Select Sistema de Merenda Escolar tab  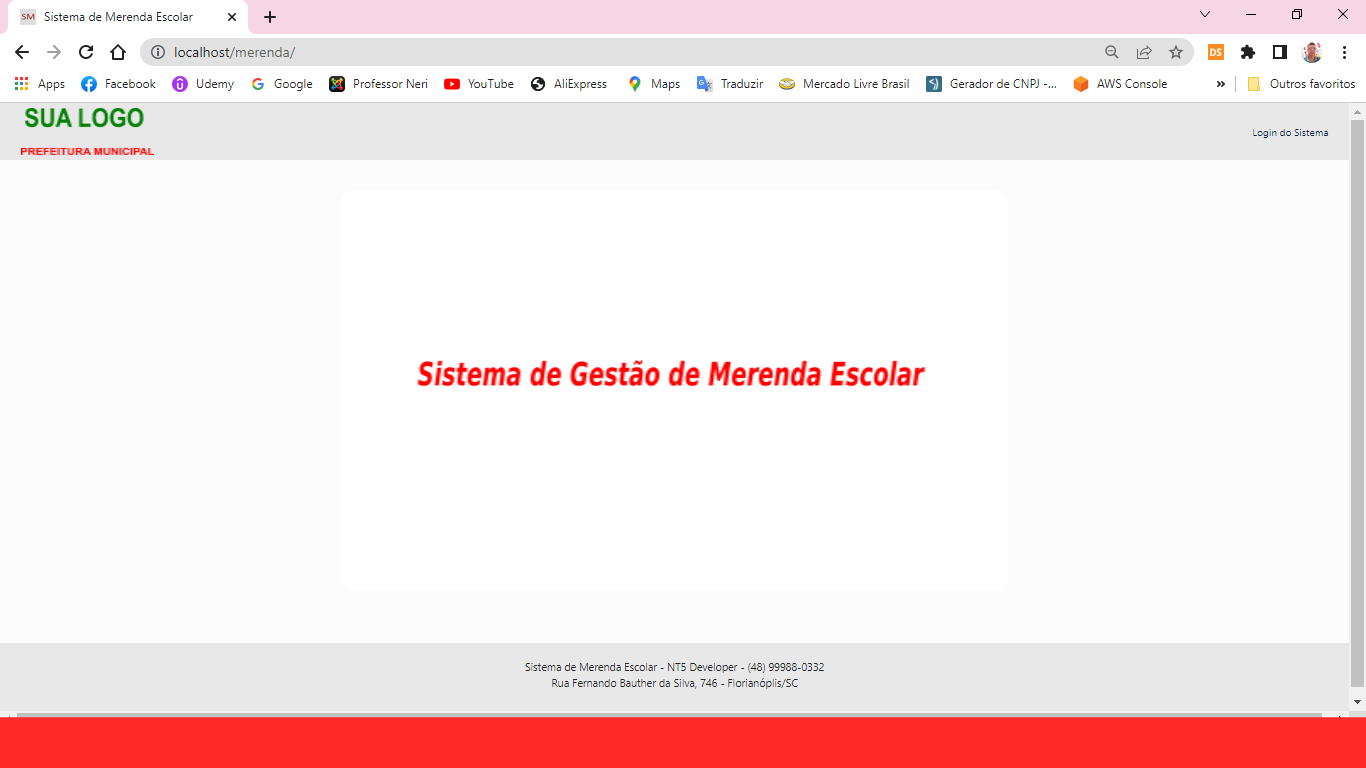click(118, 17)
